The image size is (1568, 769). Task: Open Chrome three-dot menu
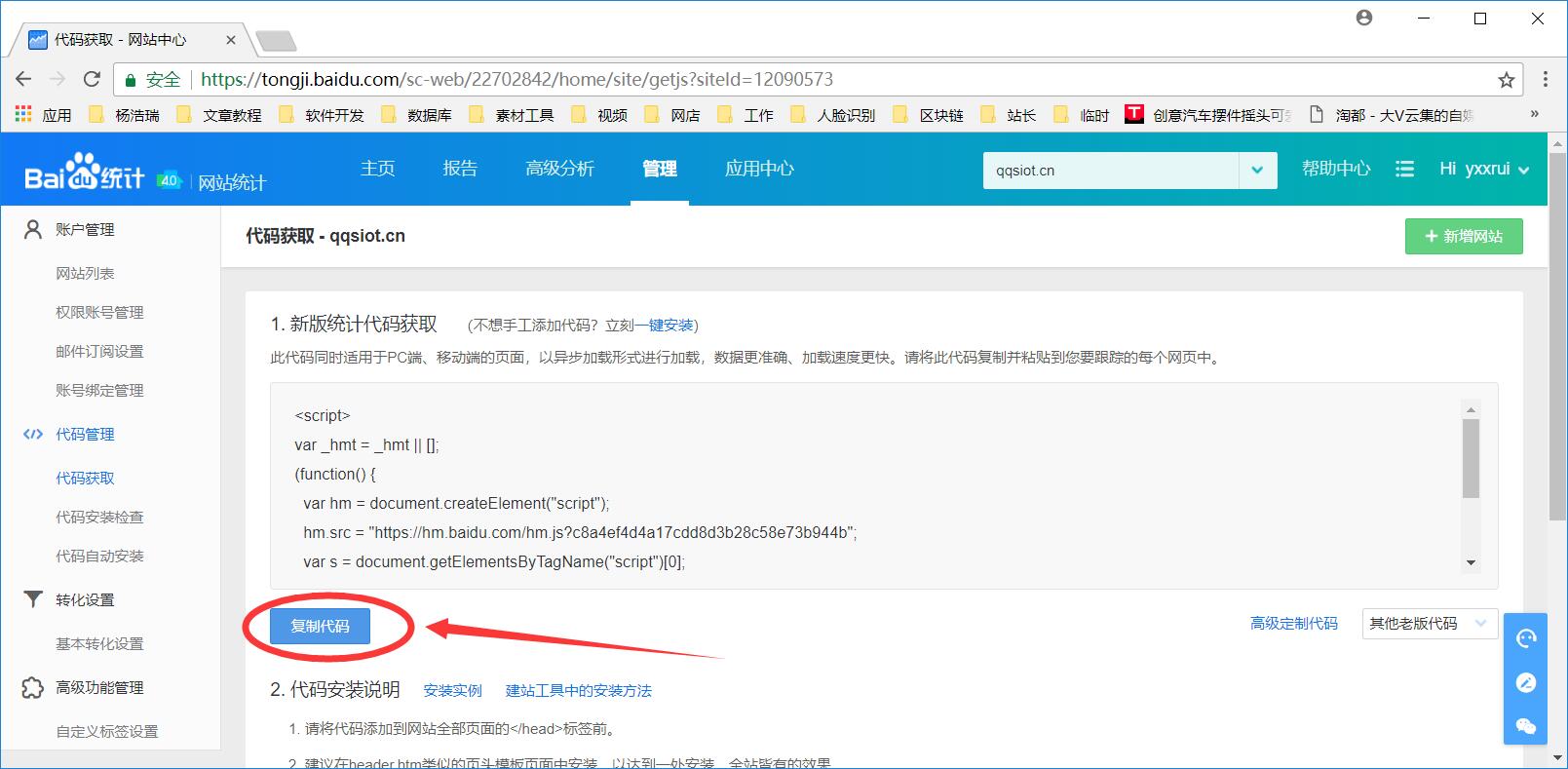(1546, 79)
